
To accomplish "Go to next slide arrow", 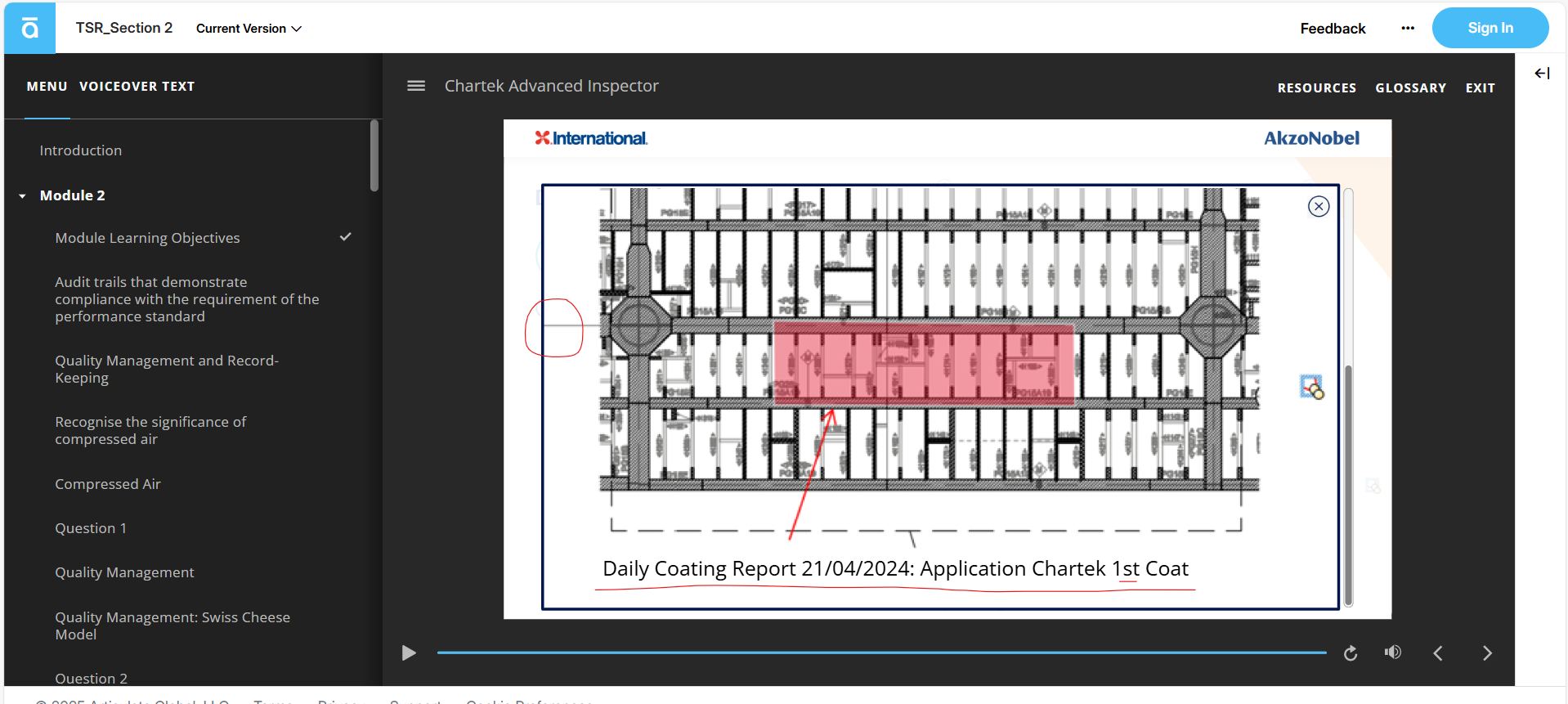I will pyautogui.click(x=1487, y=653).
